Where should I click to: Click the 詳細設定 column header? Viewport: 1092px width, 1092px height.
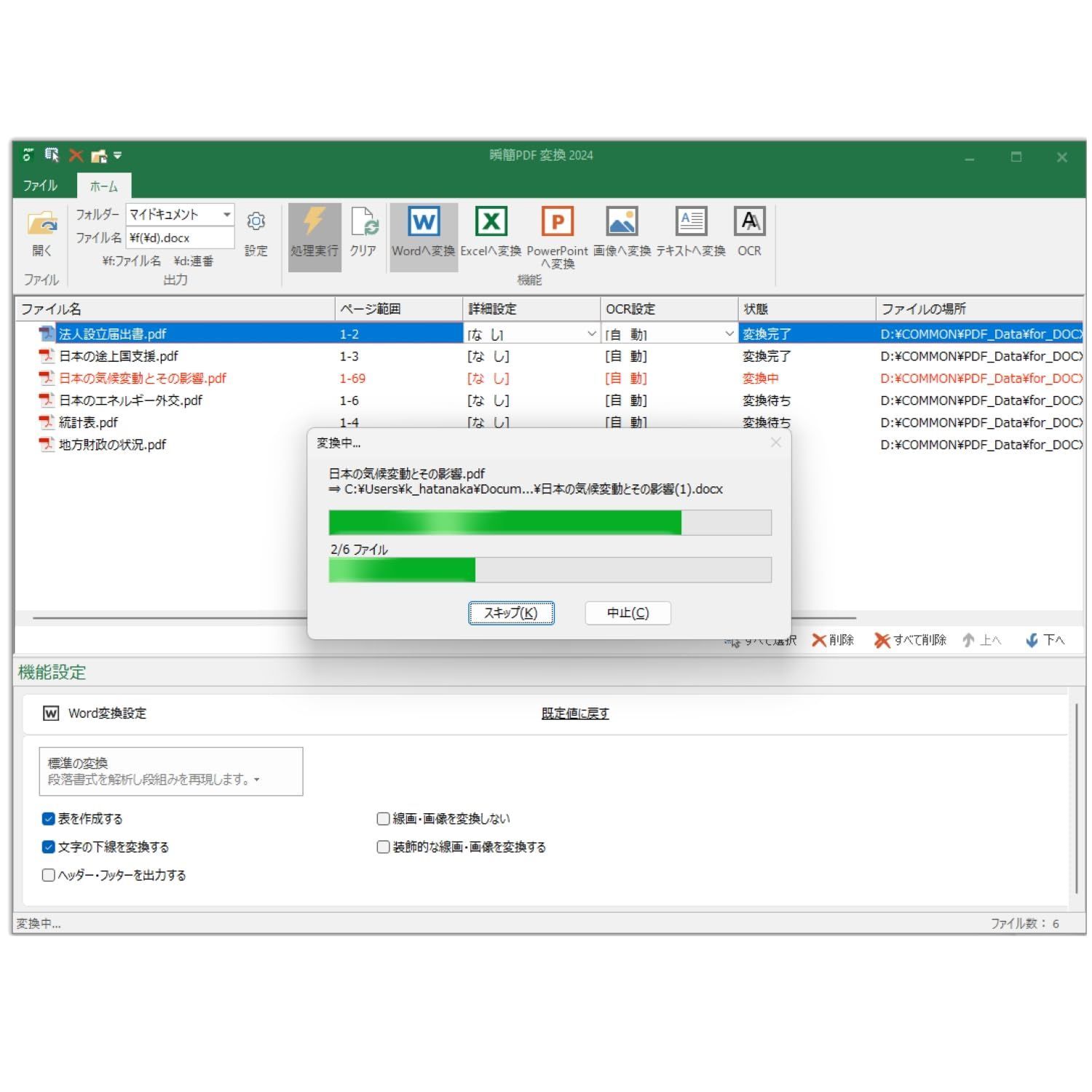[531, 309]
